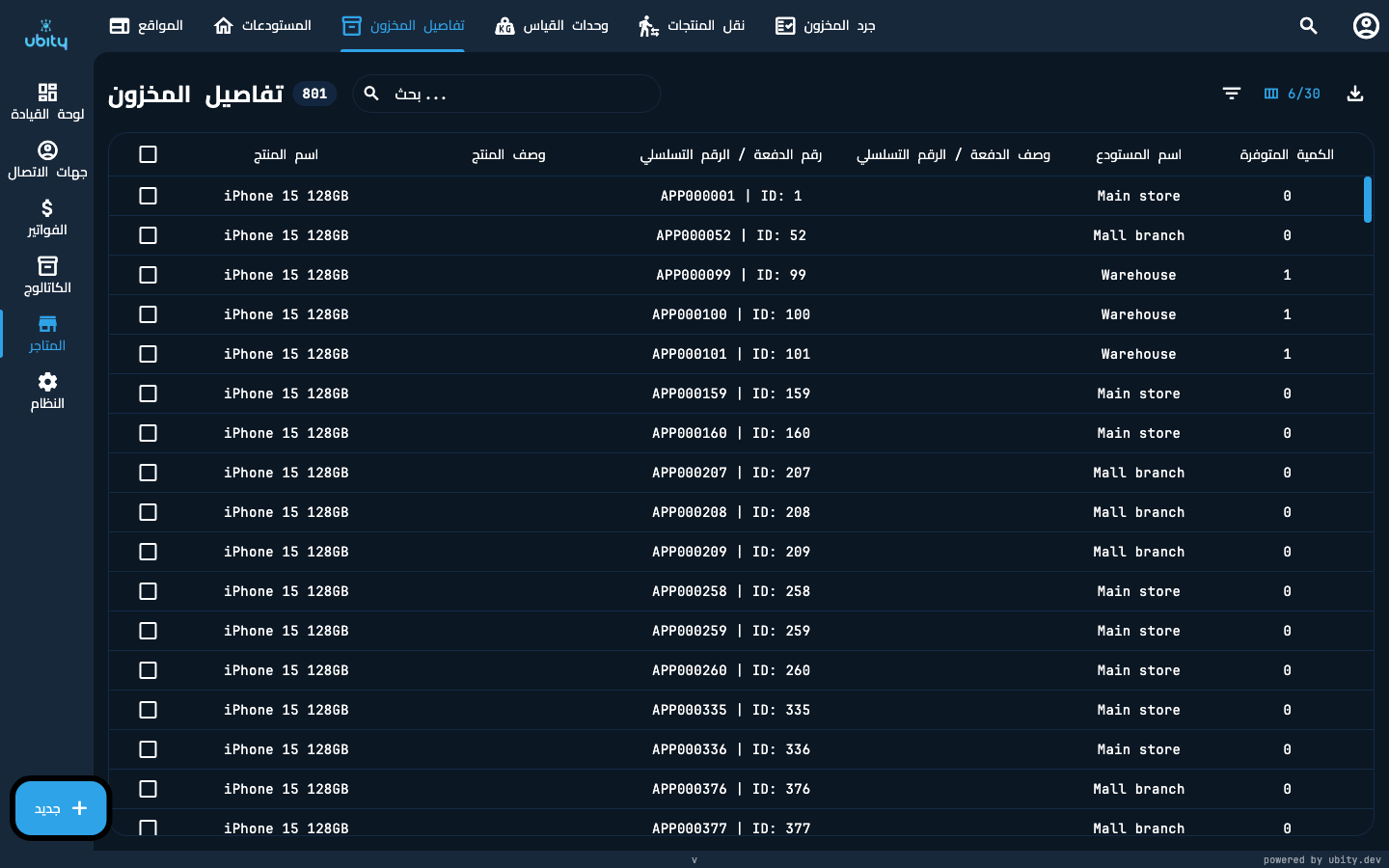Open لوحة القيادة dashboard in sidebar
This screenshot has height=868, width=1389.
[47, 102]
